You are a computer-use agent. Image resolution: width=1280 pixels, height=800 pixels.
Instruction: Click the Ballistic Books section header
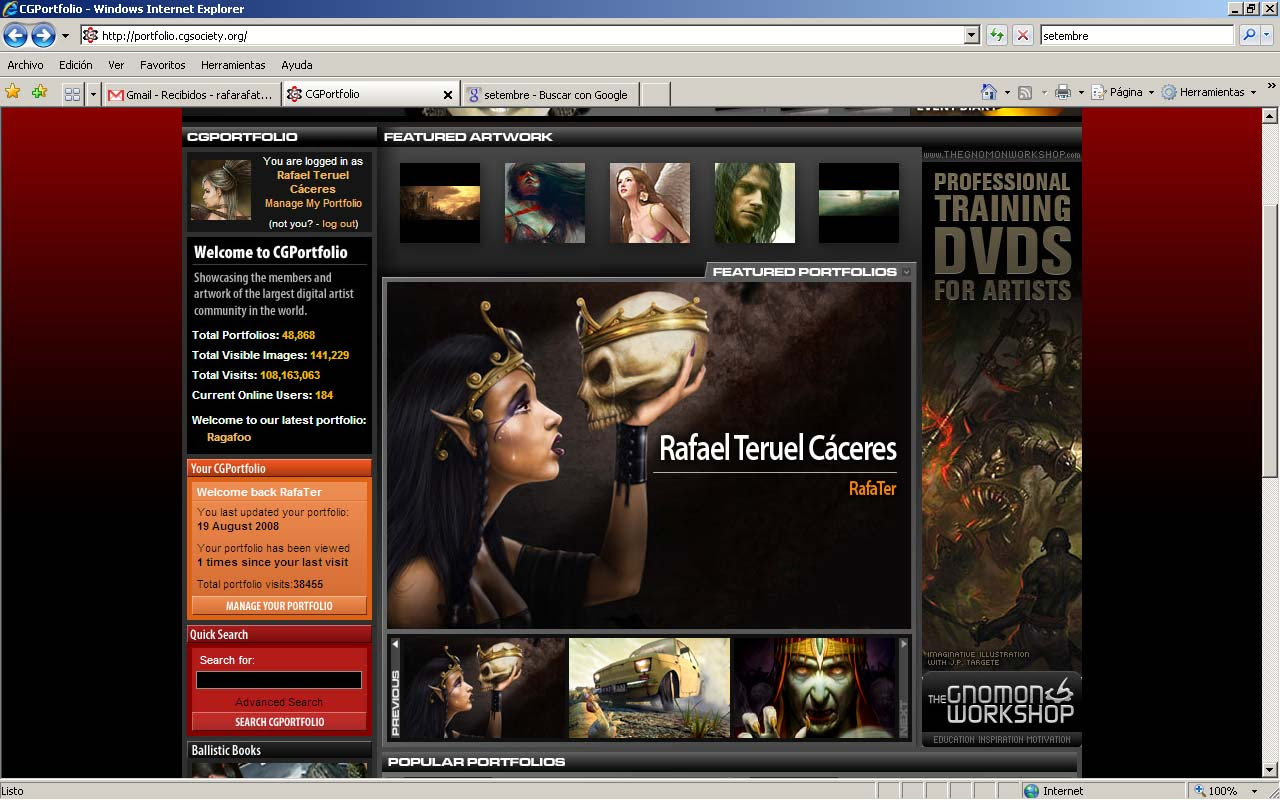279,750
